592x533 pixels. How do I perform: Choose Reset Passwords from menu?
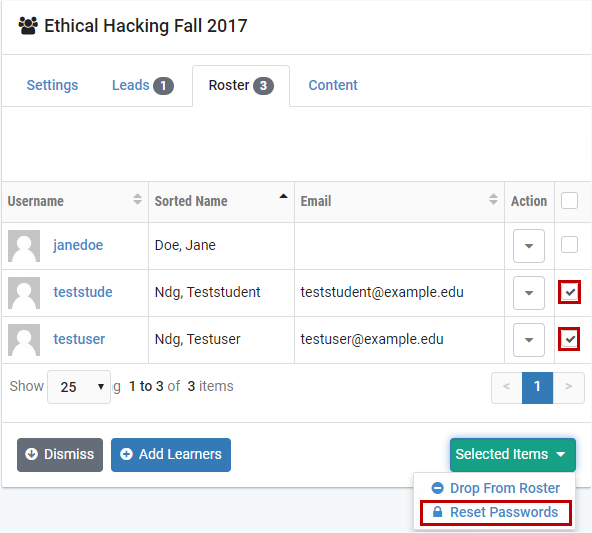click(496, 512)
